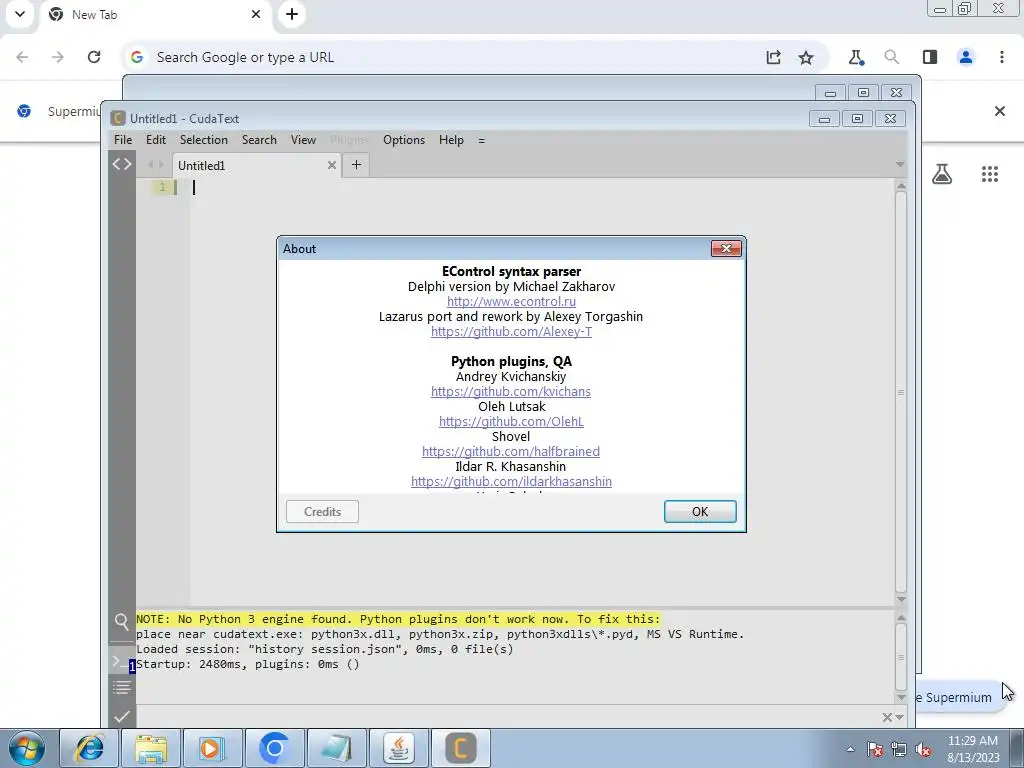Go to the next tab with the right arrow
This screenshot has width=1024, height=768.
[x=161, y=165]
